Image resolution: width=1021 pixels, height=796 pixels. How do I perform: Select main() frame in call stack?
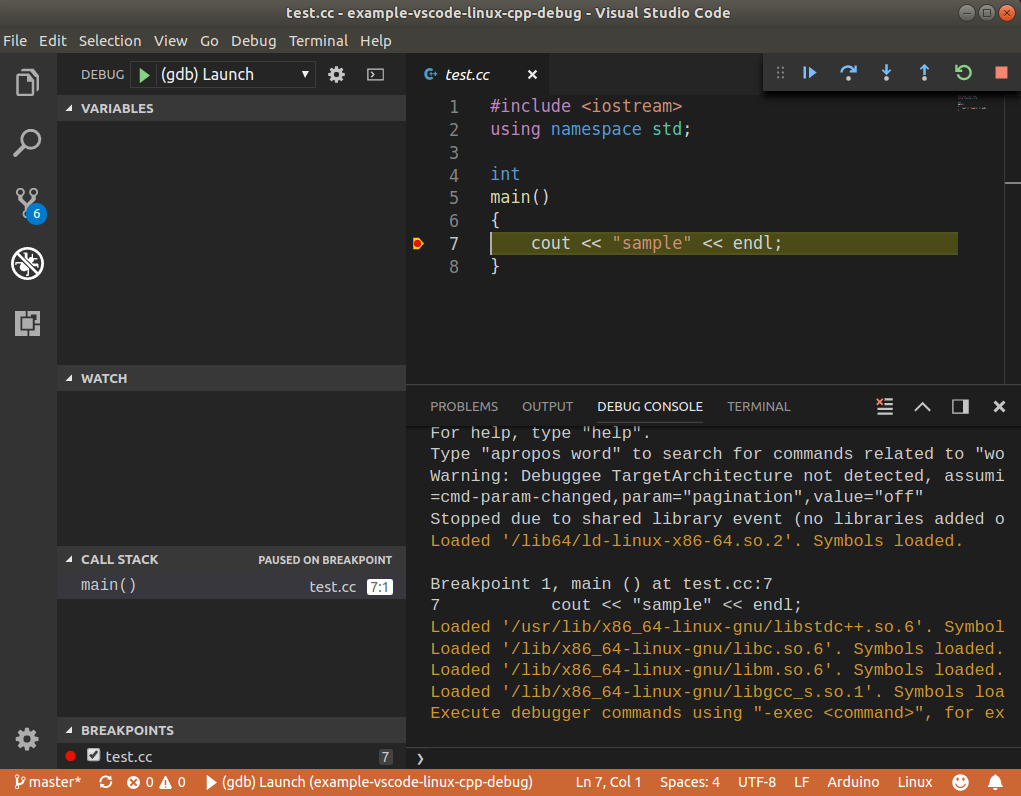tap(231, 586)
